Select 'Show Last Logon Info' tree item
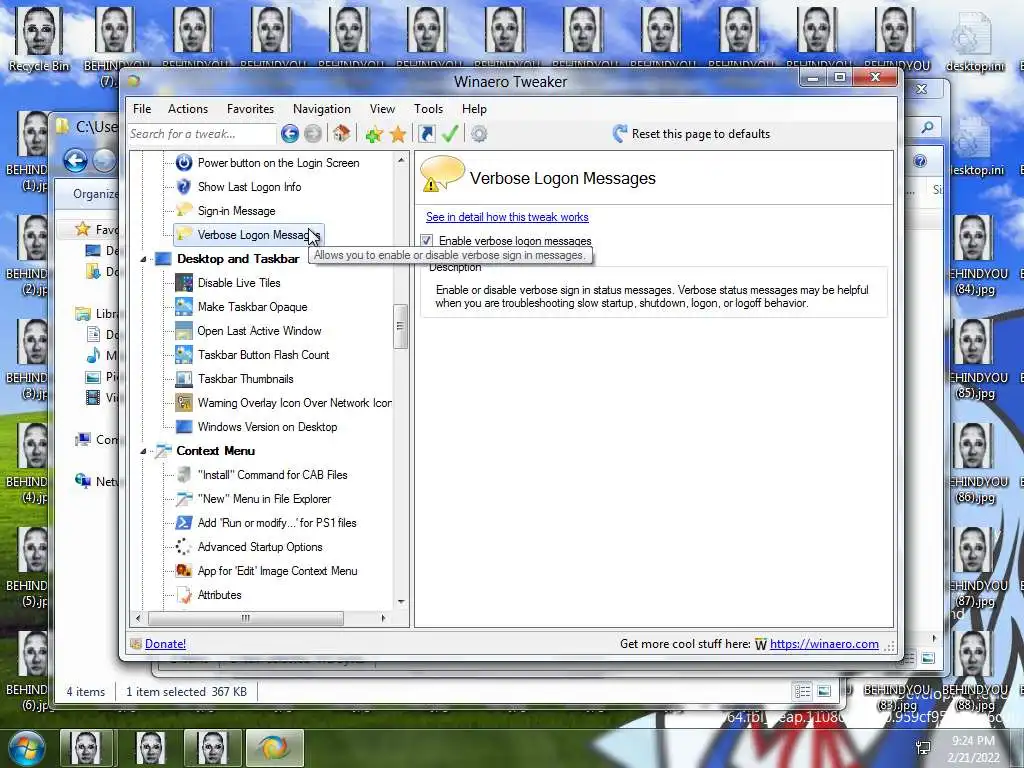Viewport: 1024px width, 768px height. pos(249,187)
